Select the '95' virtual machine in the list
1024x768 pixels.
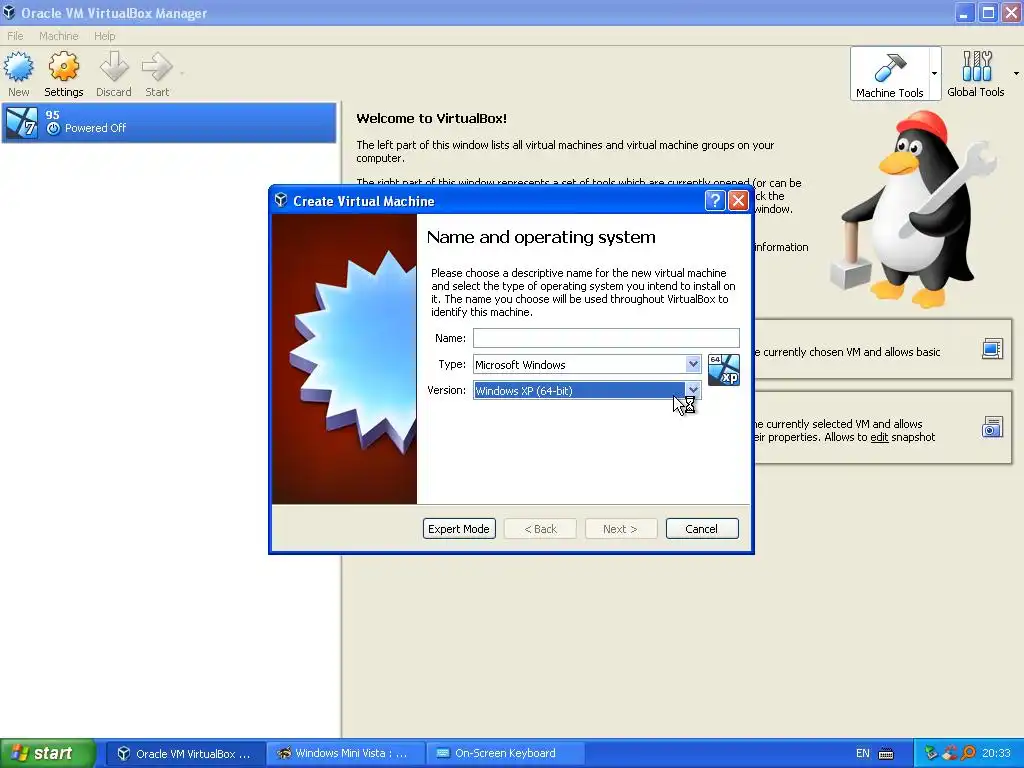click(169, 122)
